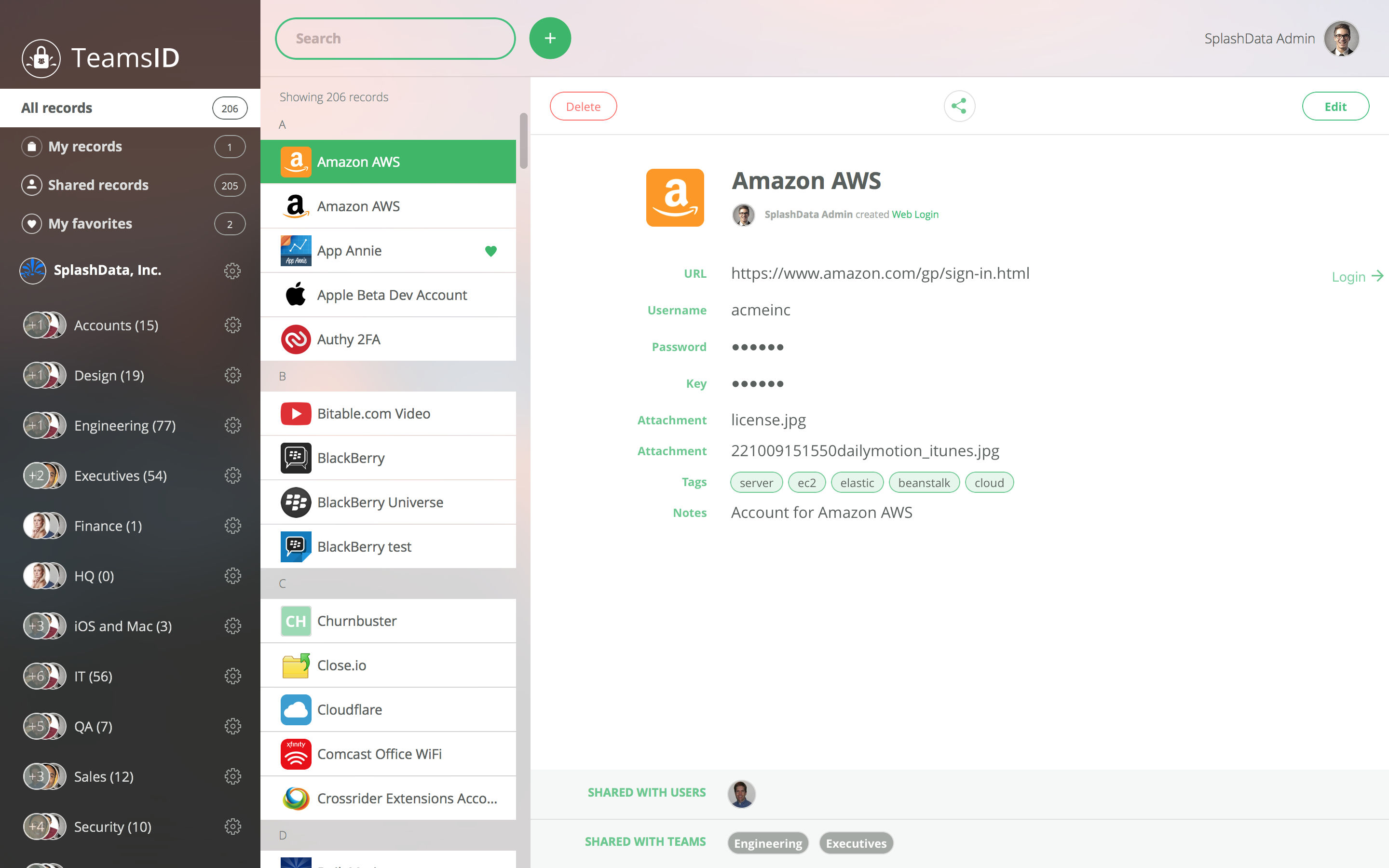The width and height of the screenshot is (1389, 868).
Task: Expand the QA (7) team list
Action: [91, 726]
